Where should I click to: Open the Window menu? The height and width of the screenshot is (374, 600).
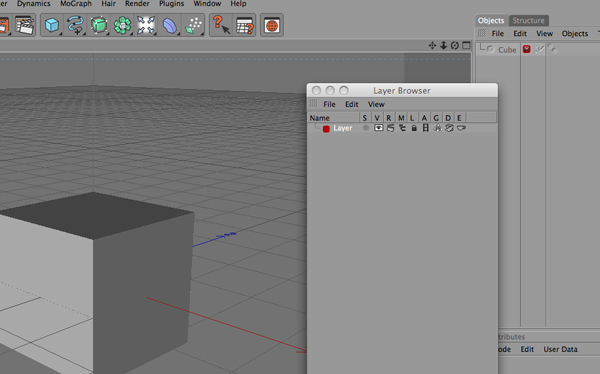coord(207,4)
